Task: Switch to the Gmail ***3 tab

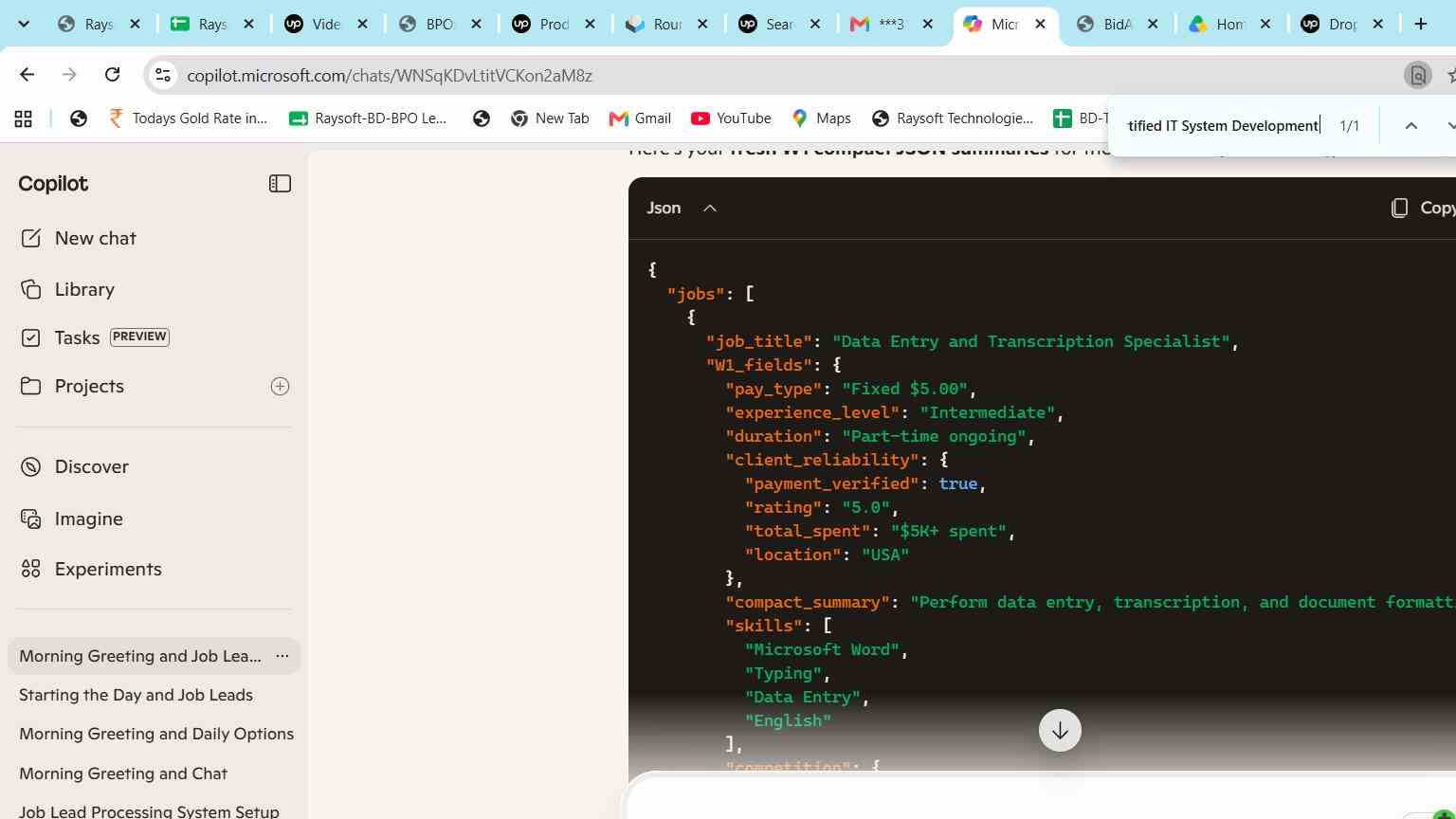Action: [893, 24]
